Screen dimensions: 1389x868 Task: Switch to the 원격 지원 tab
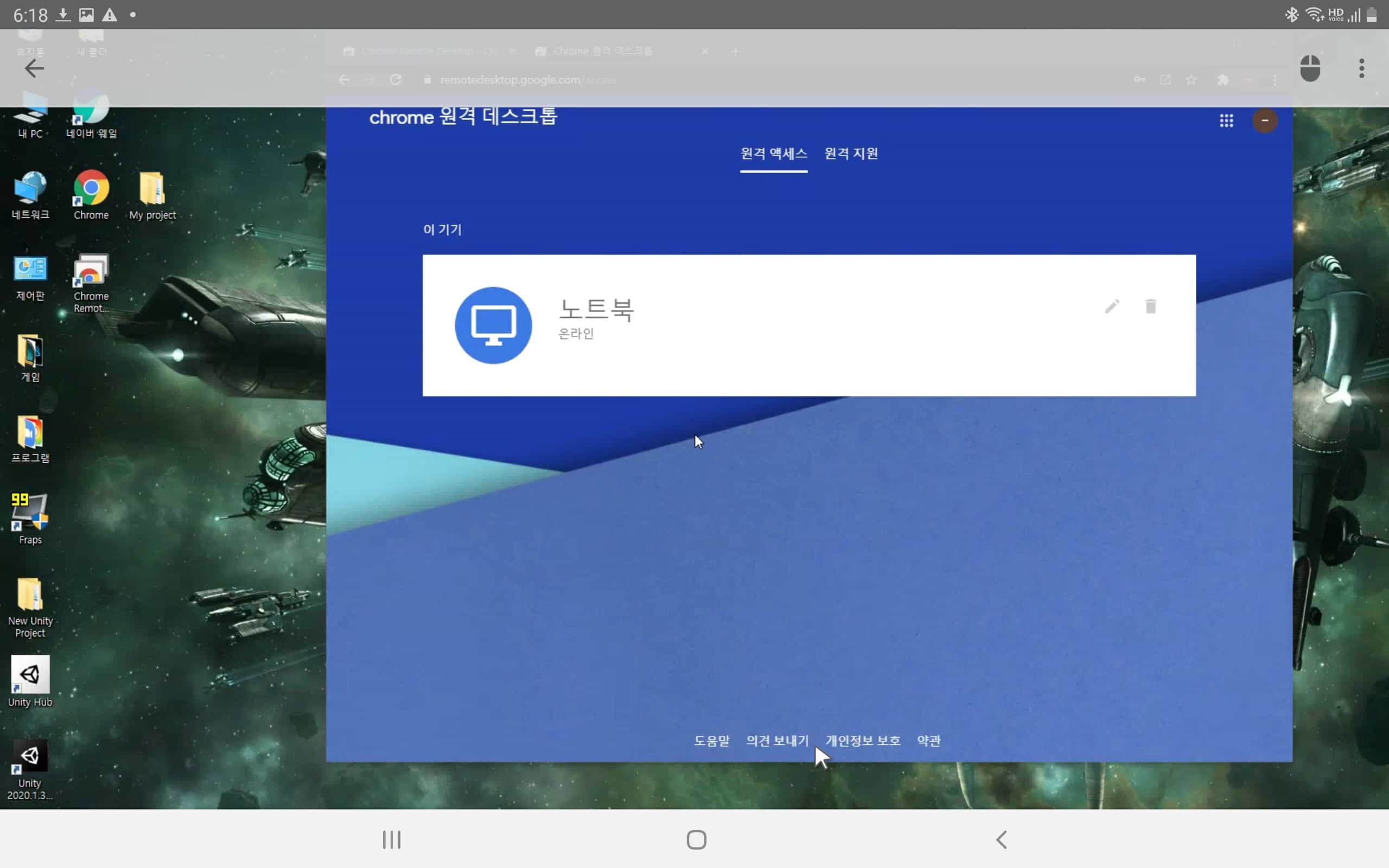coord(851,154)
